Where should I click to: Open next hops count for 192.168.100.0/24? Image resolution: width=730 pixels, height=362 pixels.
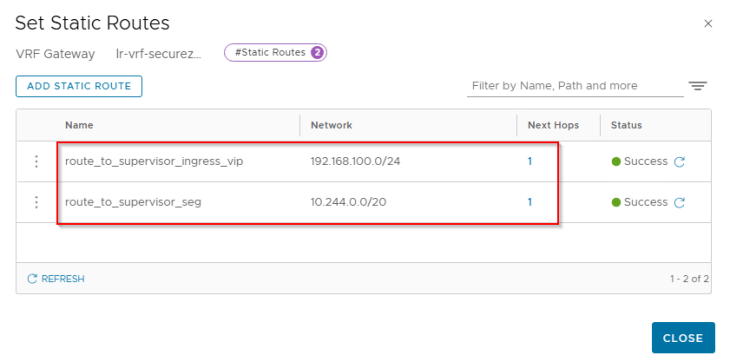pos(529,161)
